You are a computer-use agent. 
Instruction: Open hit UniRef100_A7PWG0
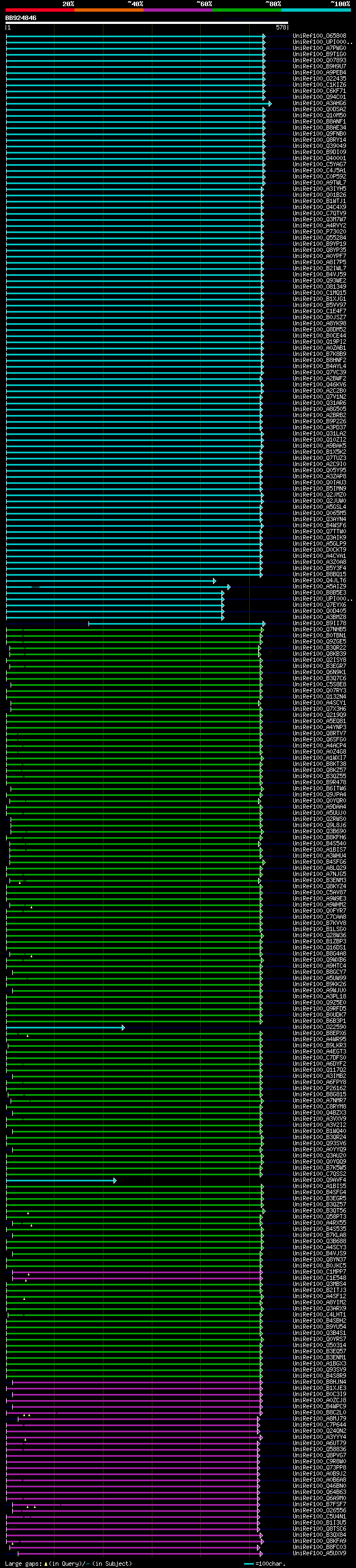tap(319, 48)
